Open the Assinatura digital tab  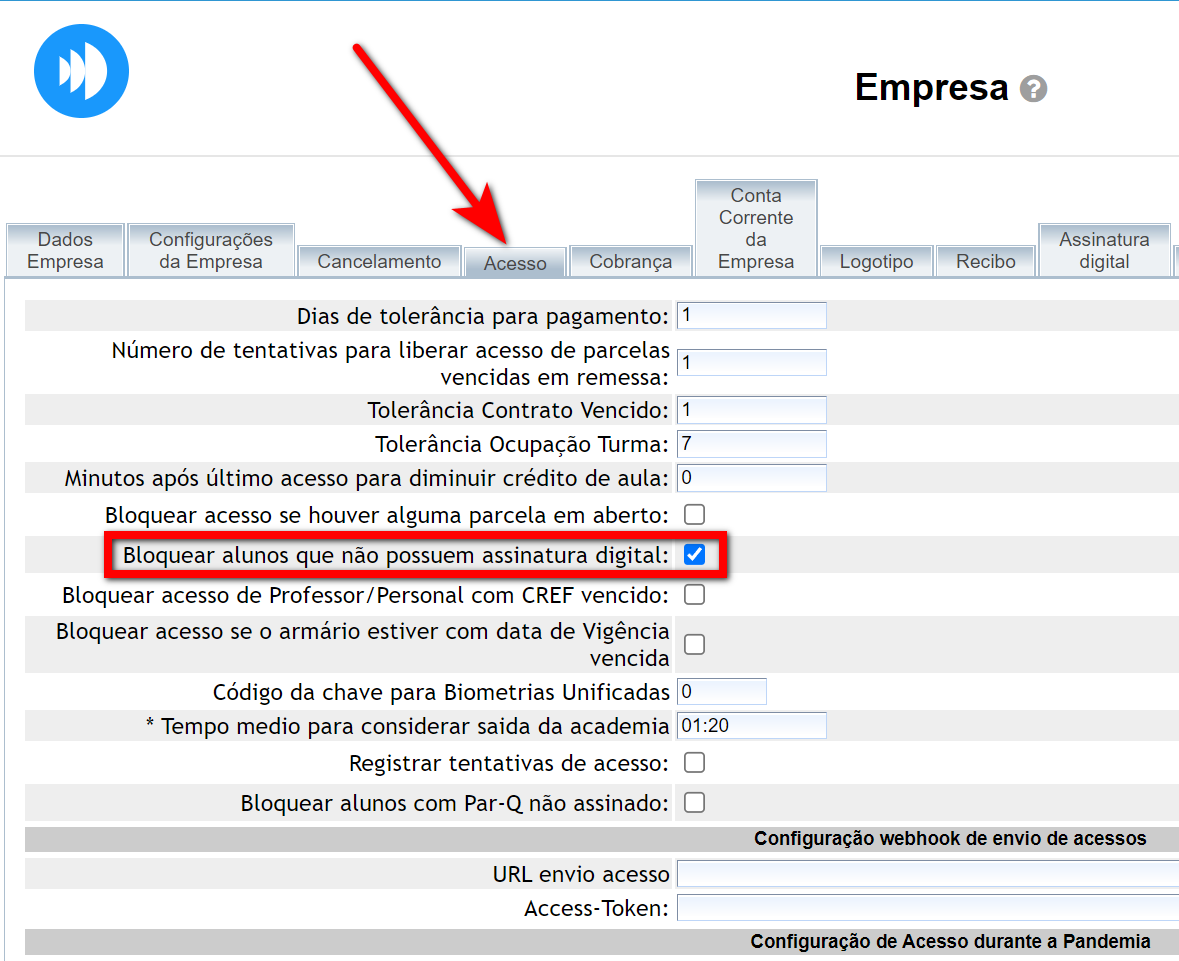[x=1104, y=250]
